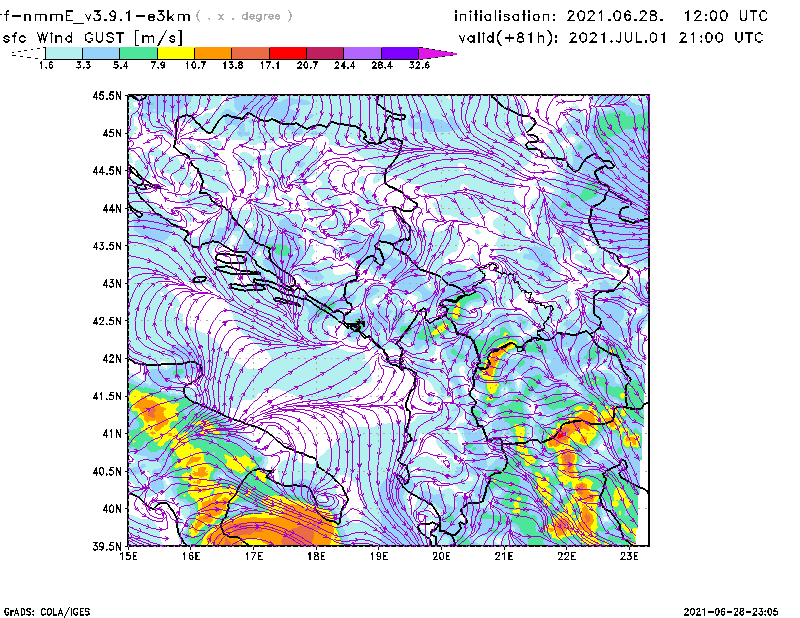Click the legend value 24.4
This screenshot has width=800, height=618.
[344, 65]
